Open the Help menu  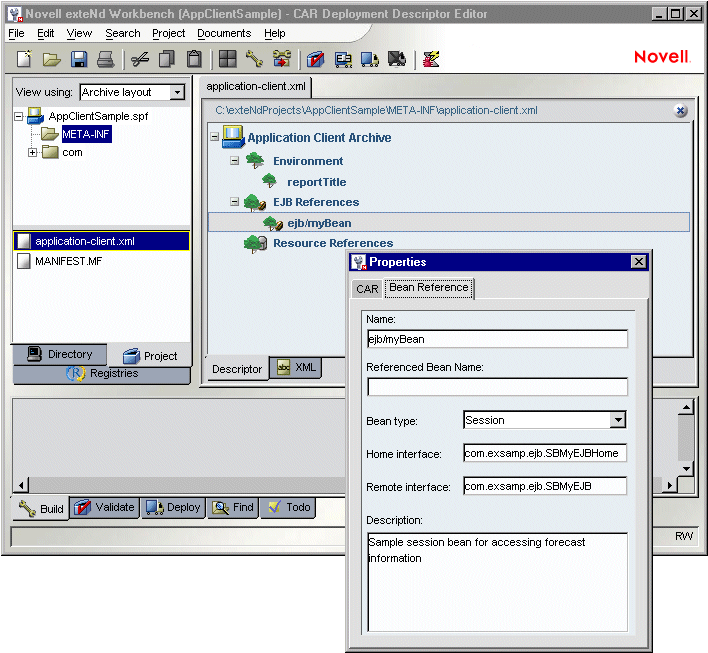point(275,33)
